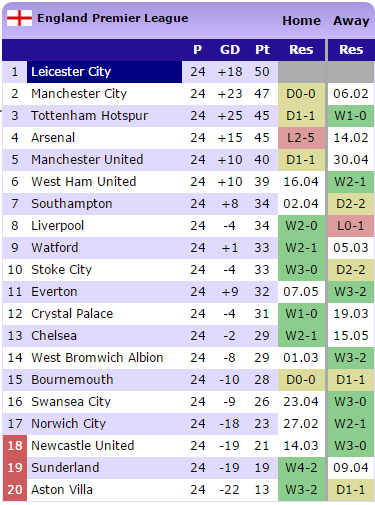The width and height of the screenshot is (375, 505).
Task: Click Stoke City home result W3-0
Action: pyautogui.click(x=301, y=270)
